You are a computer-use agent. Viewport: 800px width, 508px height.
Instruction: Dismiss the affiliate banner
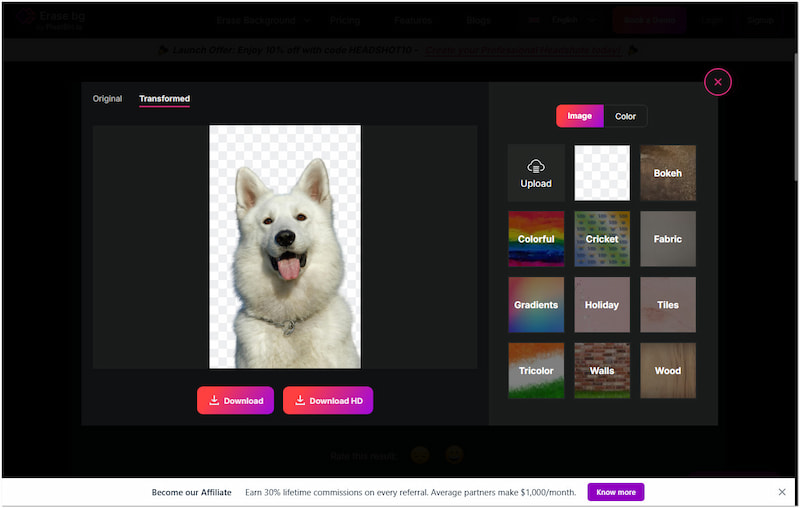(782, 492)
